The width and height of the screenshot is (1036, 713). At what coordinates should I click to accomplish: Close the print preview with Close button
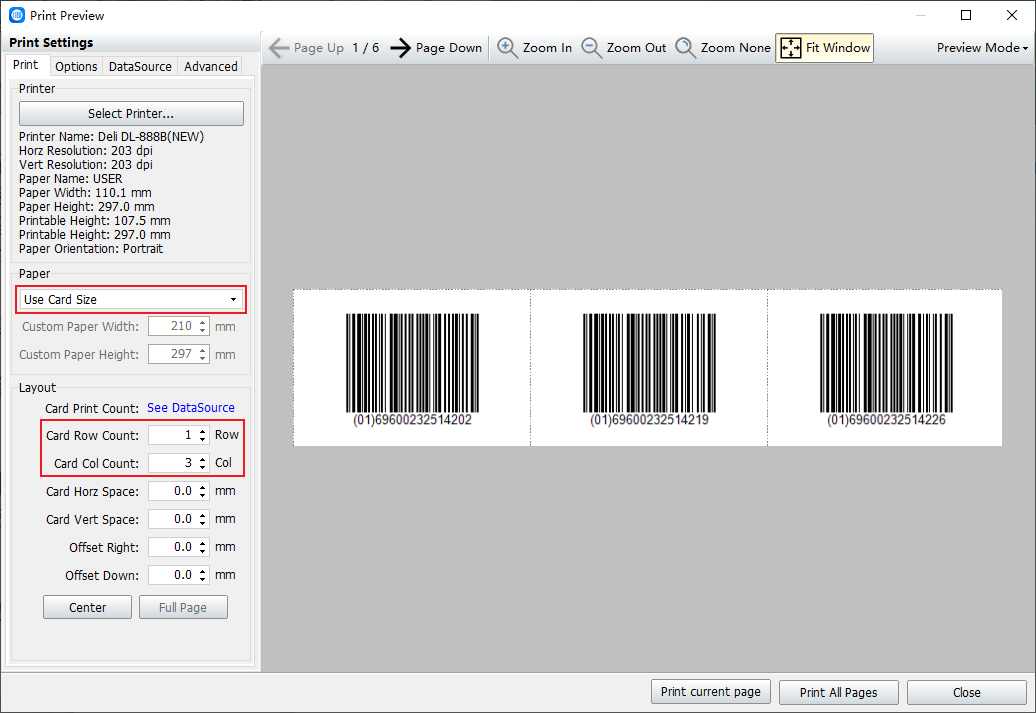[967, 692]
